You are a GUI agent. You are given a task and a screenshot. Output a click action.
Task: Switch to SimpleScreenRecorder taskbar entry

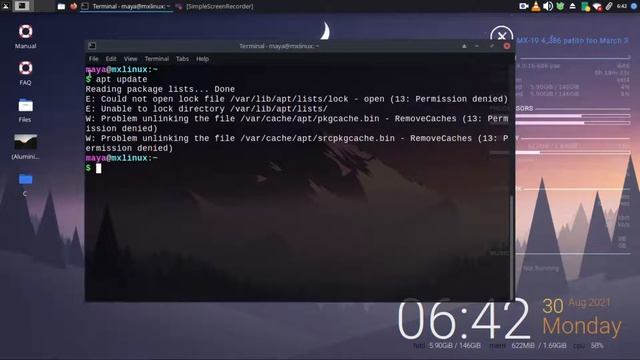[214, 6]
